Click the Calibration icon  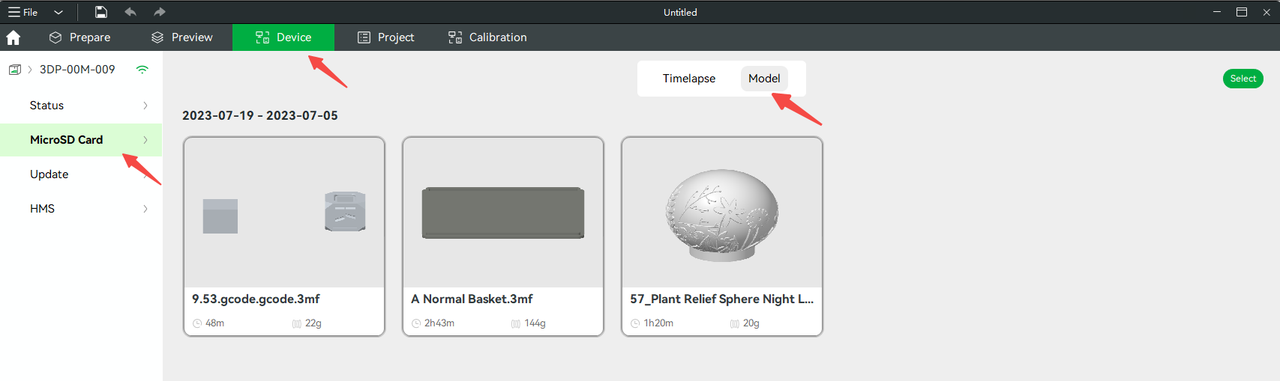click(455, 38)
